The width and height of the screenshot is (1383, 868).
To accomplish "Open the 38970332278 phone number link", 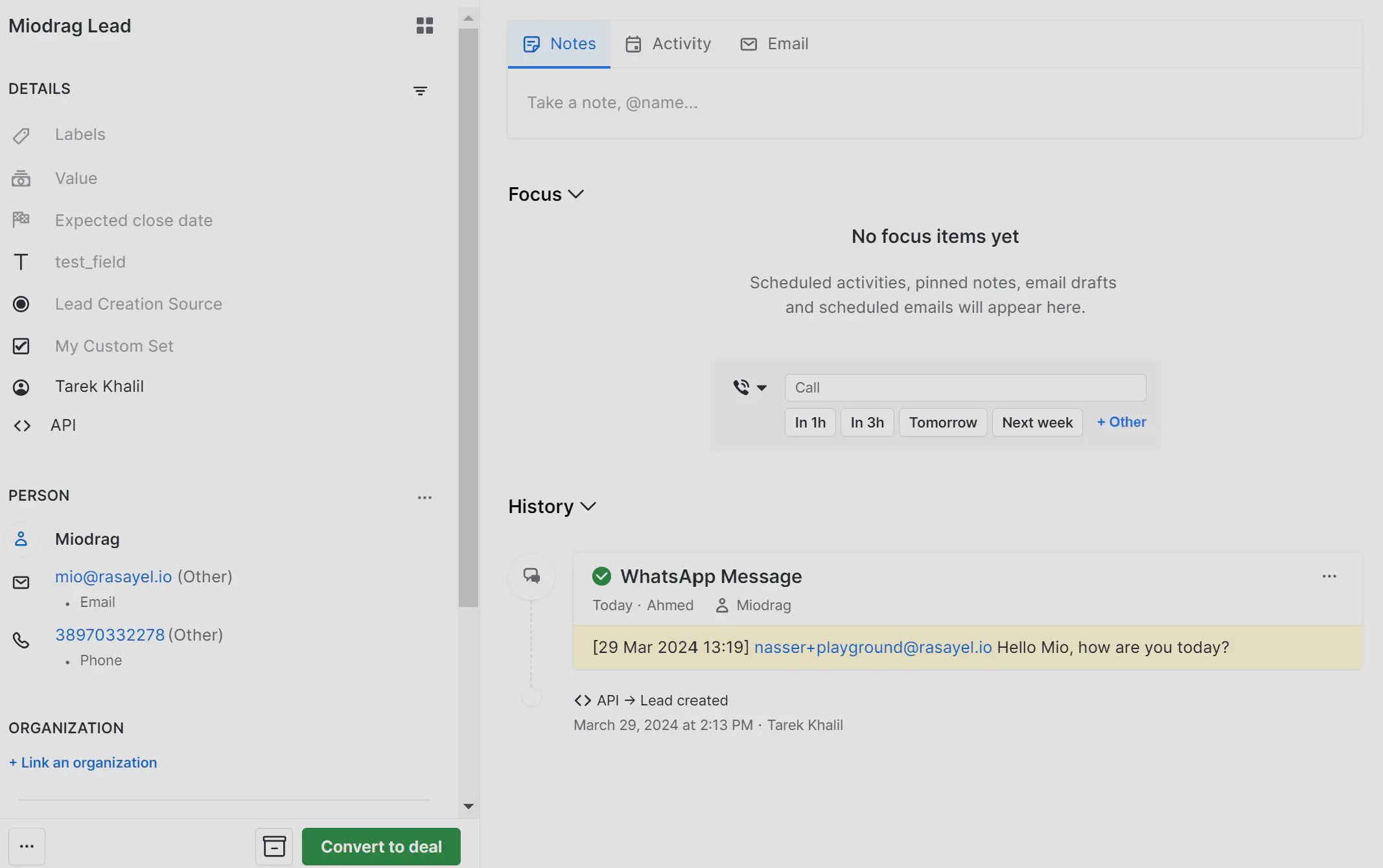I will [x=110, y=635].
